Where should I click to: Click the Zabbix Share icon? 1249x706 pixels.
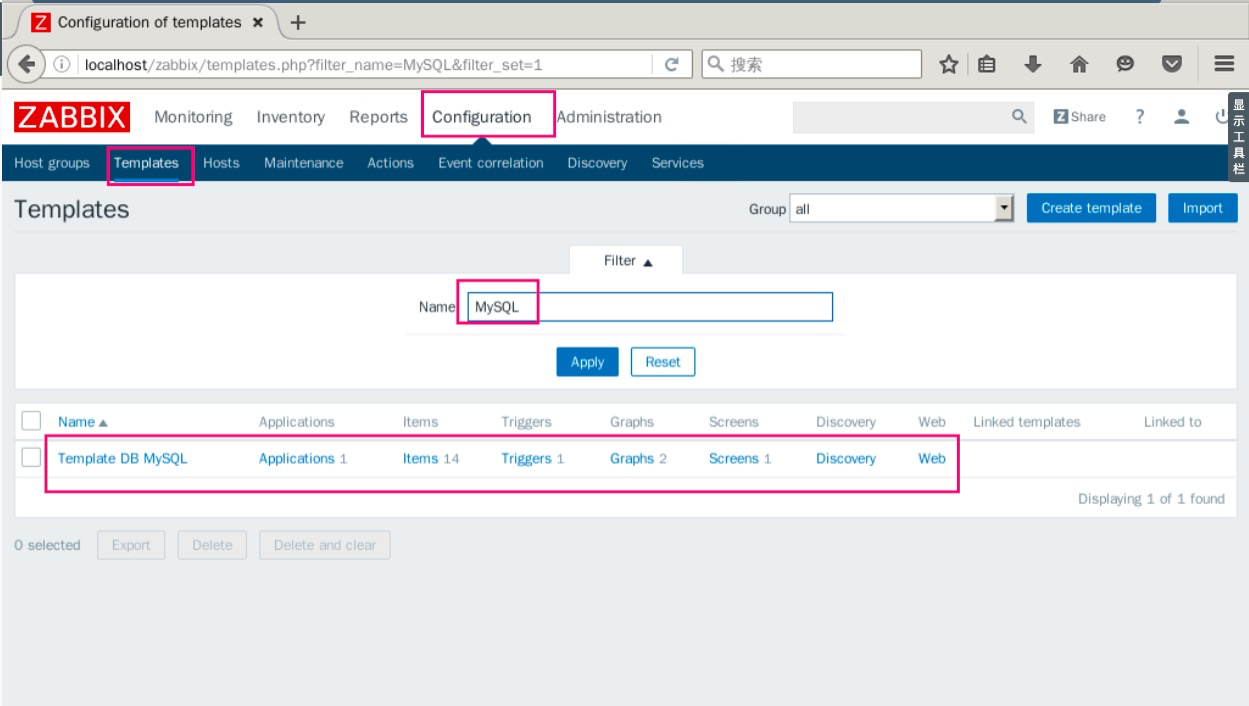(1078, 116)
